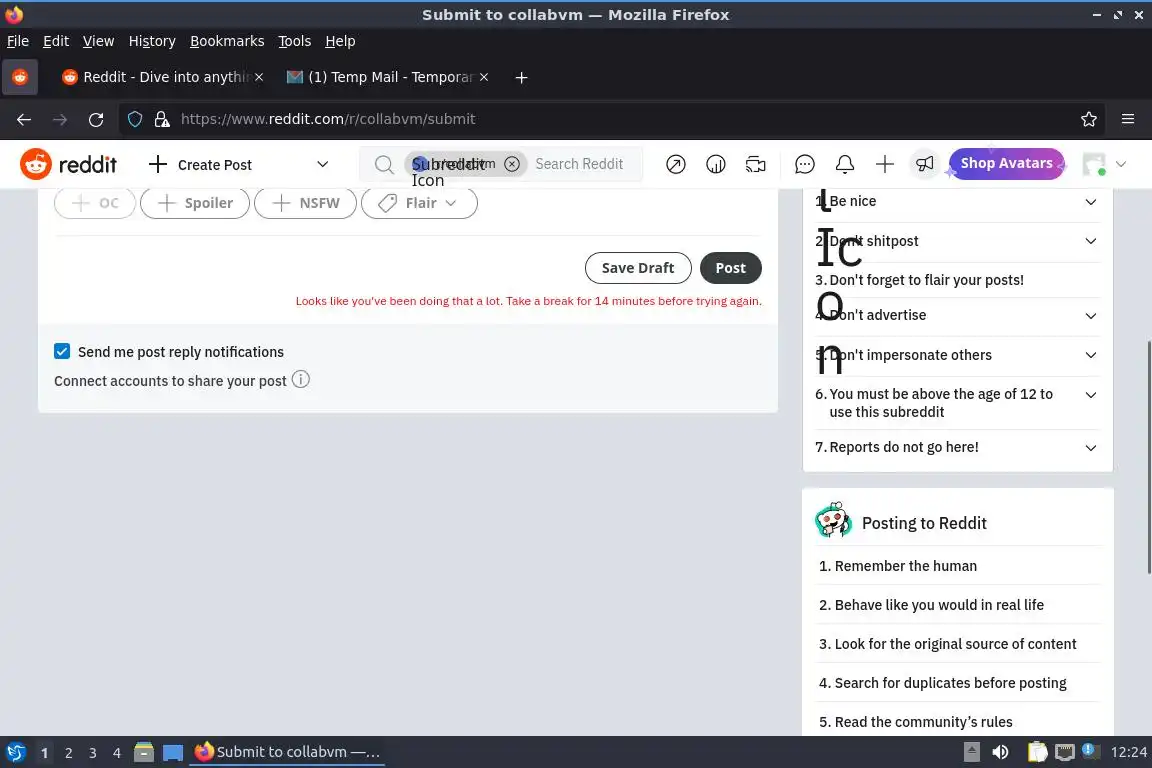Click the search magnifier icon
Viewport: 1152px width, 768px height.
384,164
